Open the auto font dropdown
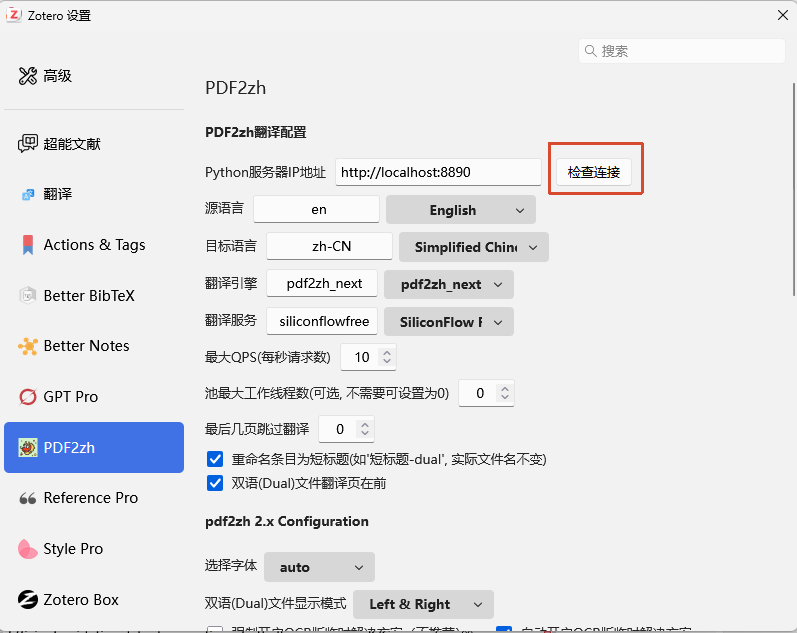This screenshot has height=633, width=797. (319, 567)
